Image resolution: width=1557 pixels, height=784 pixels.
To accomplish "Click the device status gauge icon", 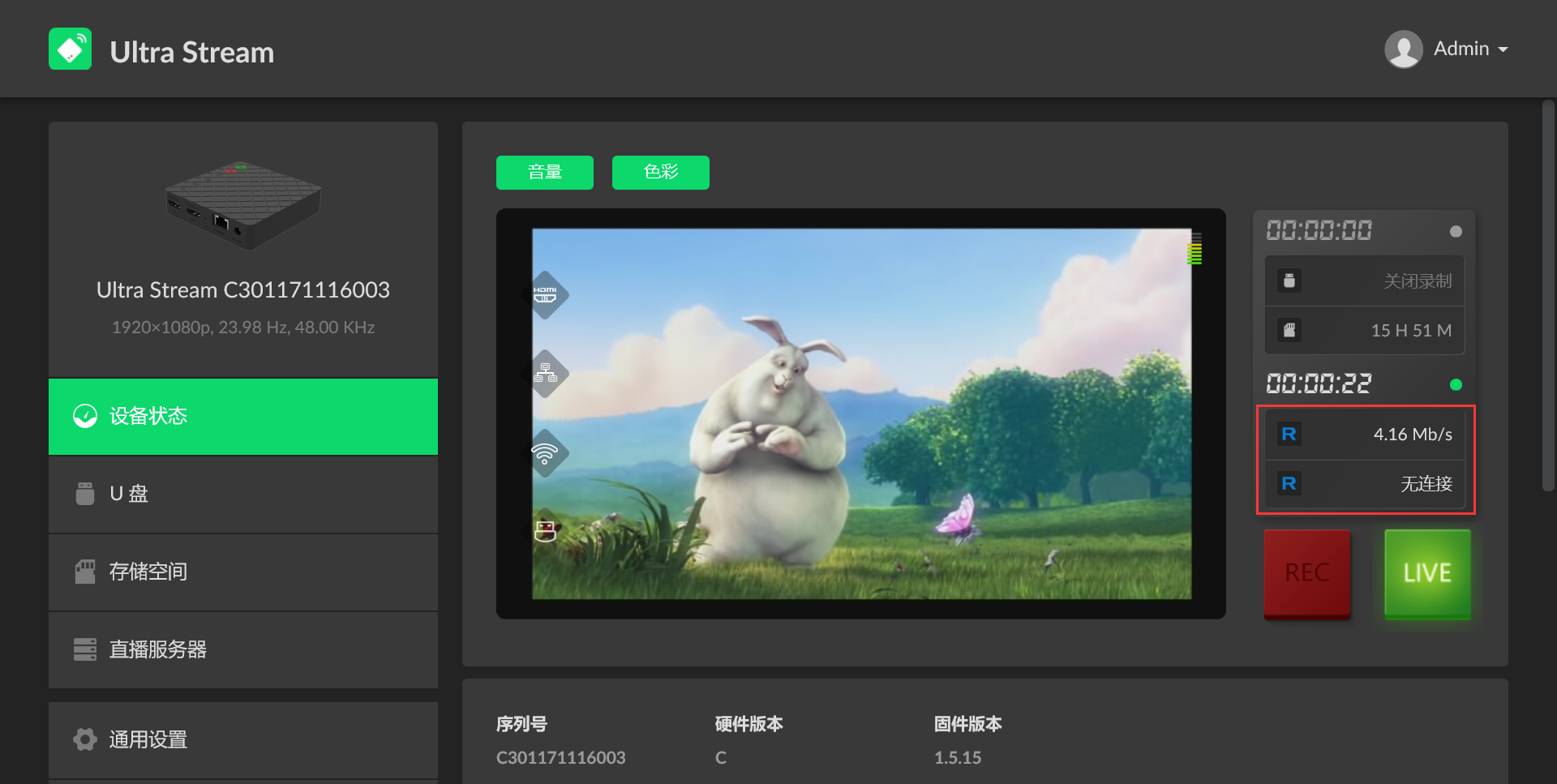I will pos(85,416).
